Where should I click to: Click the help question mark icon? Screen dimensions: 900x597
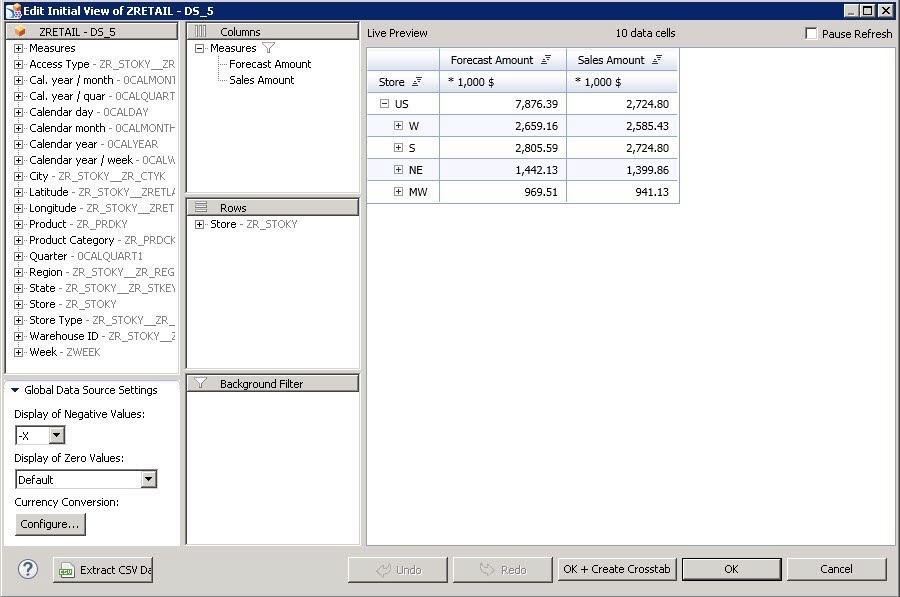click(x=28, y=569)
